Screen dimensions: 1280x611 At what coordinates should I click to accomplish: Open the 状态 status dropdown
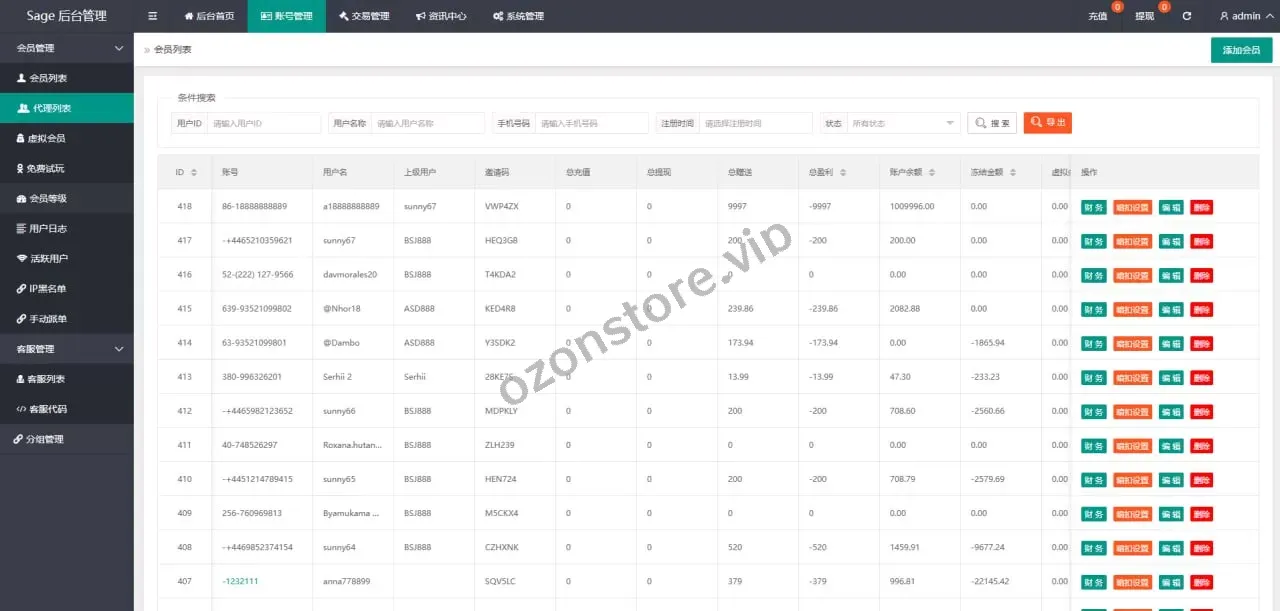coord(904,123)
